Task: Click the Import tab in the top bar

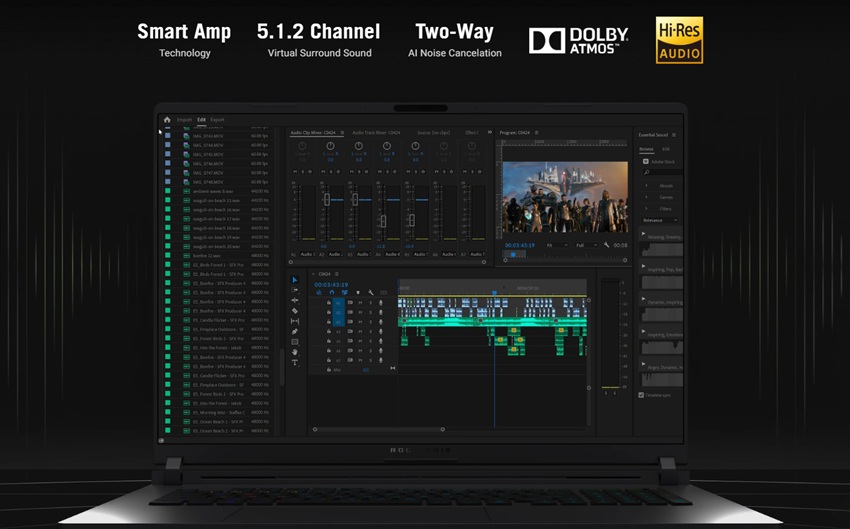Action: (184, 120)
